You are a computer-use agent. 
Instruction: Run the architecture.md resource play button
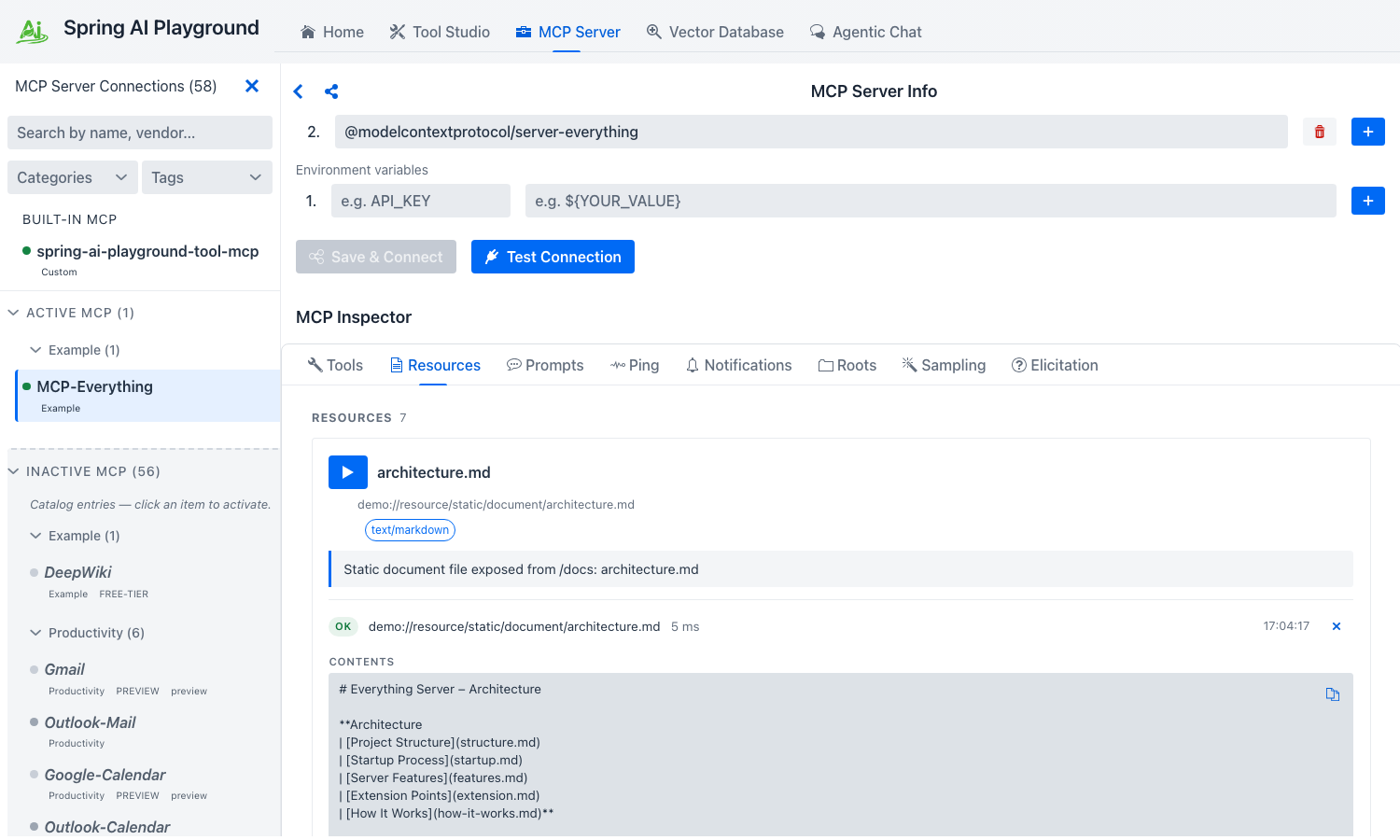click(348, 472)
